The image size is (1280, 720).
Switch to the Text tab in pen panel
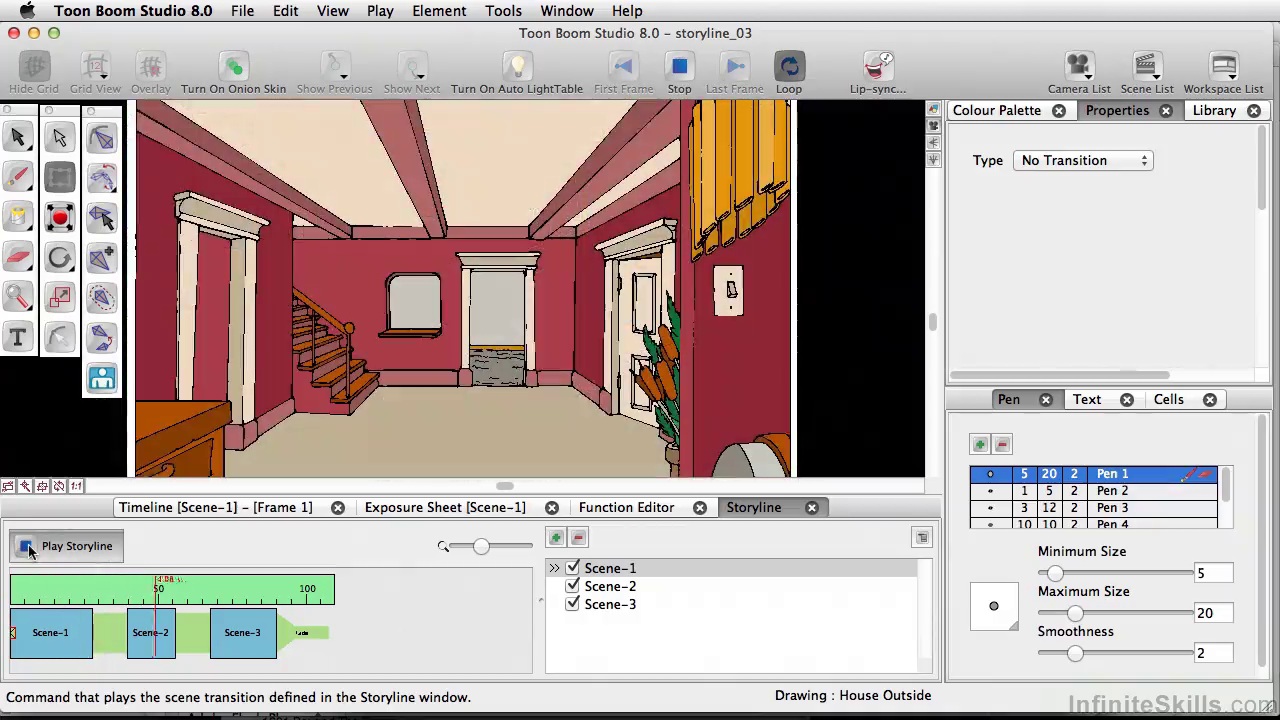pyautogui.click(x=1087, y=399)
